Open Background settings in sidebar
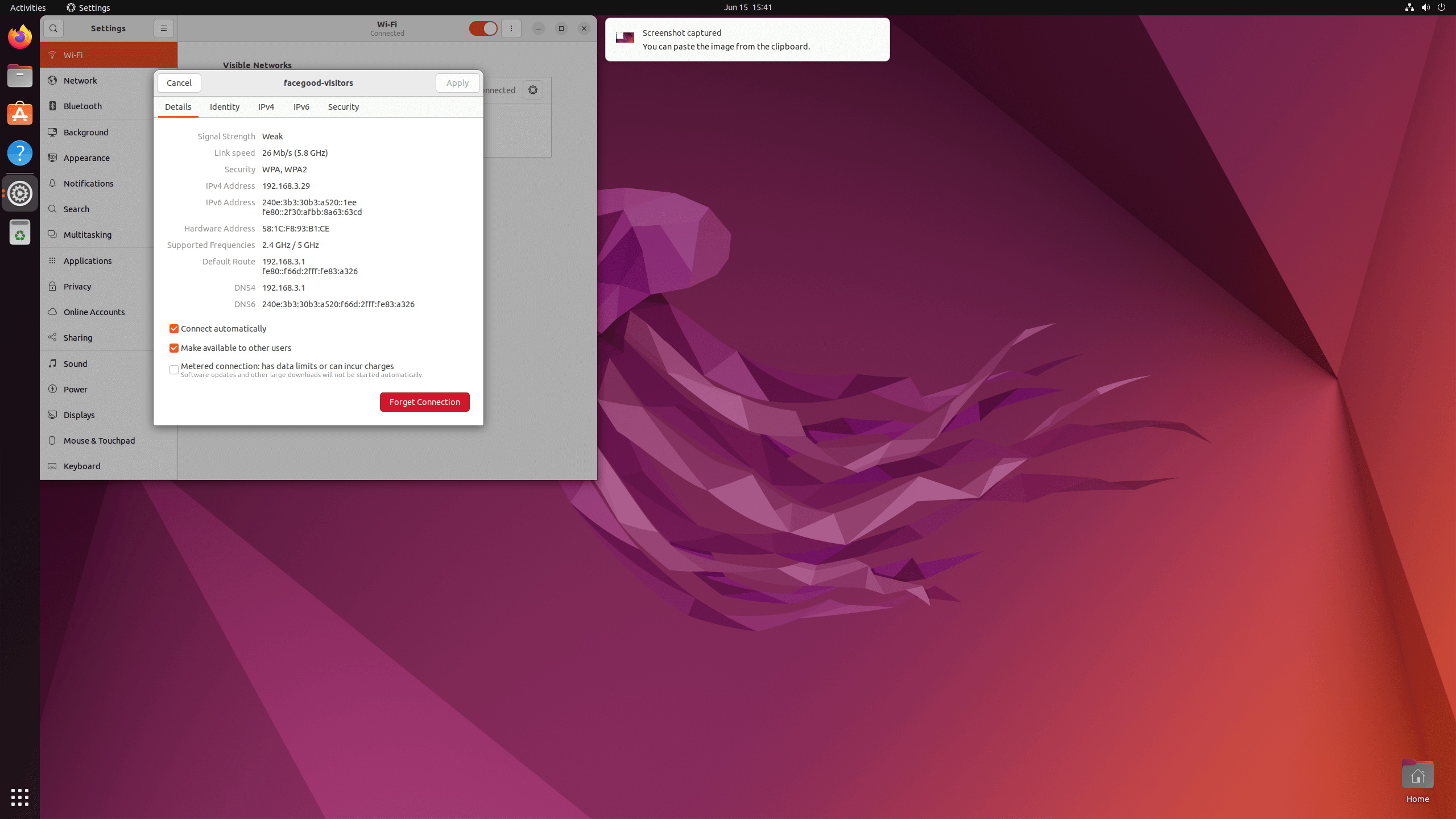 tap(97, 132)
